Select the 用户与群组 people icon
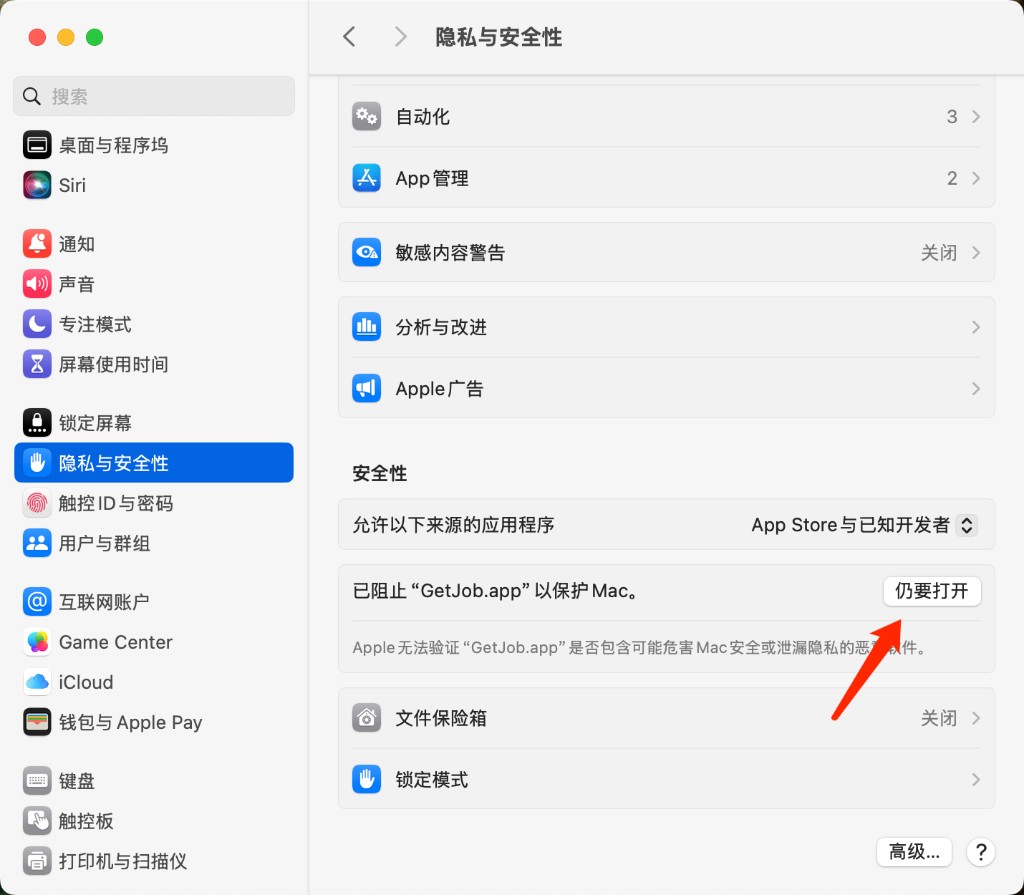1024x895 pixels. click(x=37, y=543)
